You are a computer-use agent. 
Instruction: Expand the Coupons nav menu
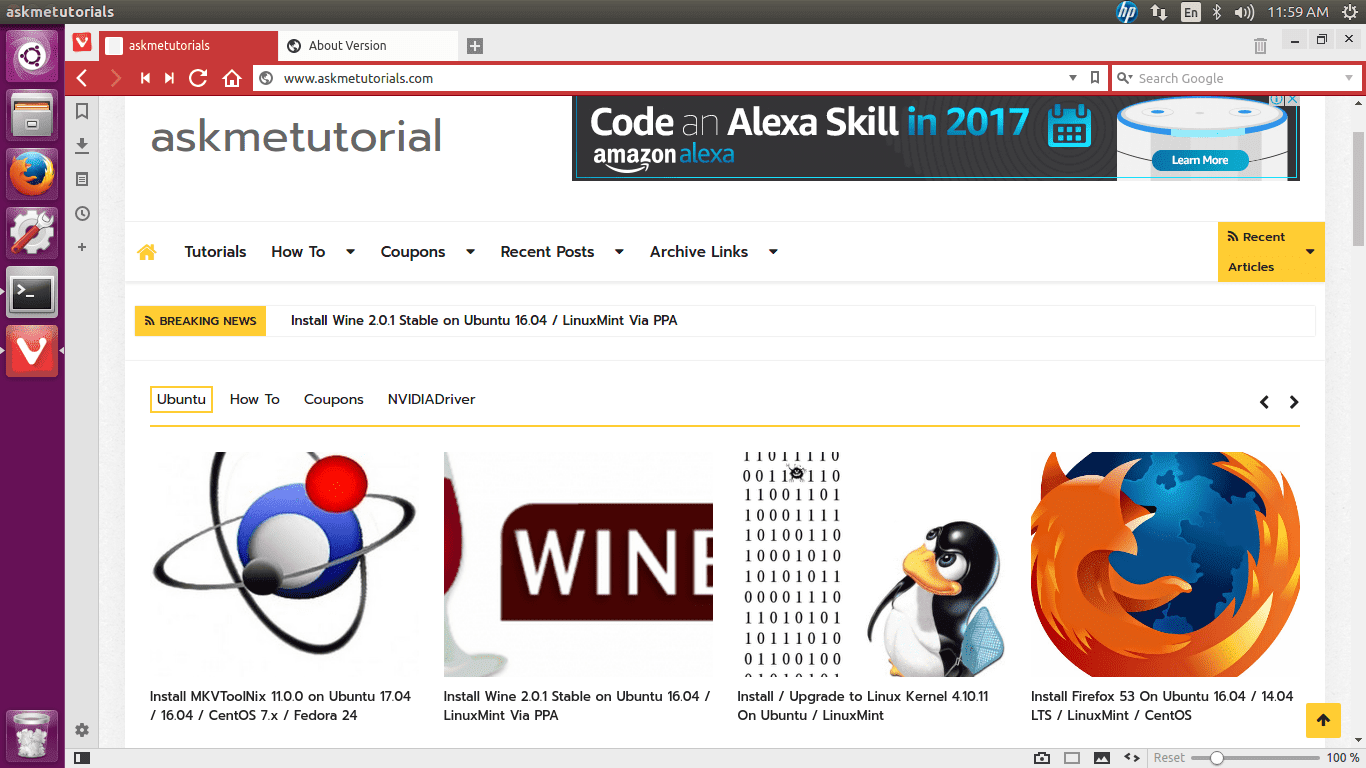click(470, 252)
